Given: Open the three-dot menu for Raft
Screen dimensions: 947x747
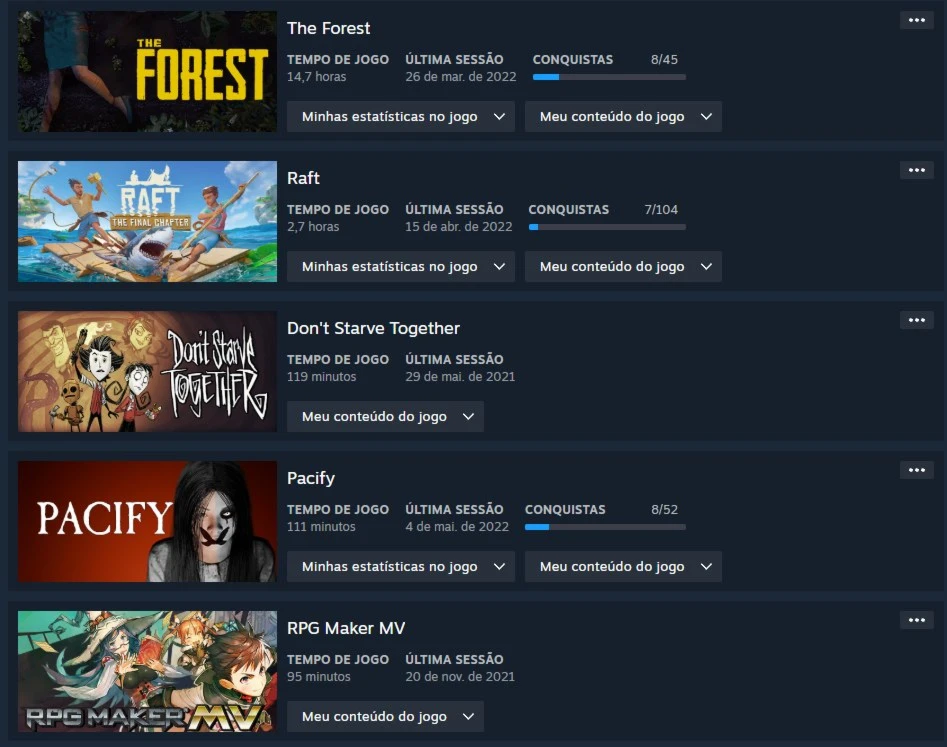Looking at the screenshot, I should tap(916, 170).
